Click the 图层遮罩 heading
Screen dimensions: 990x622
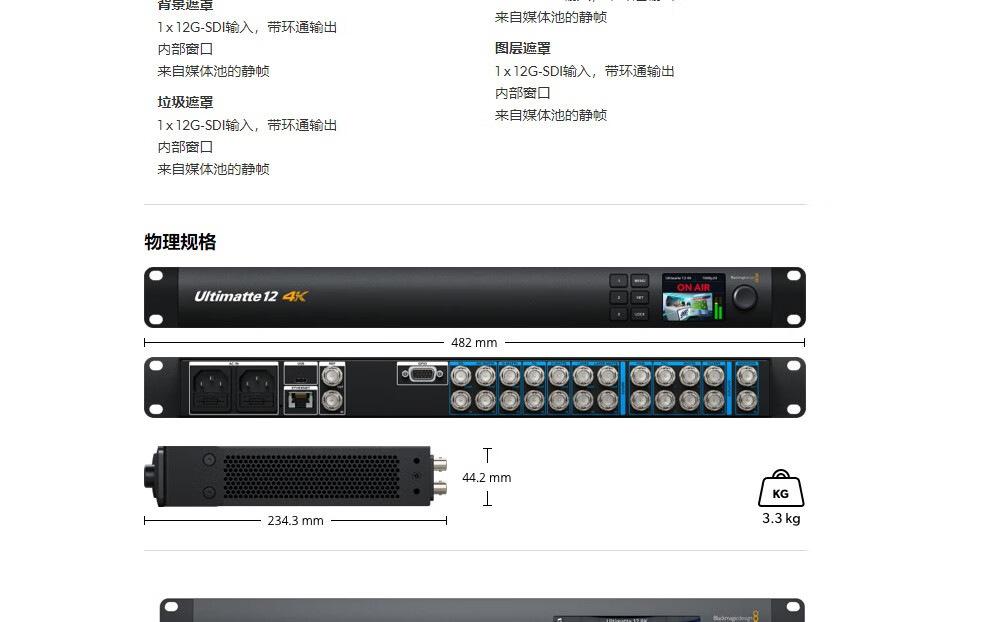point(523,48)
